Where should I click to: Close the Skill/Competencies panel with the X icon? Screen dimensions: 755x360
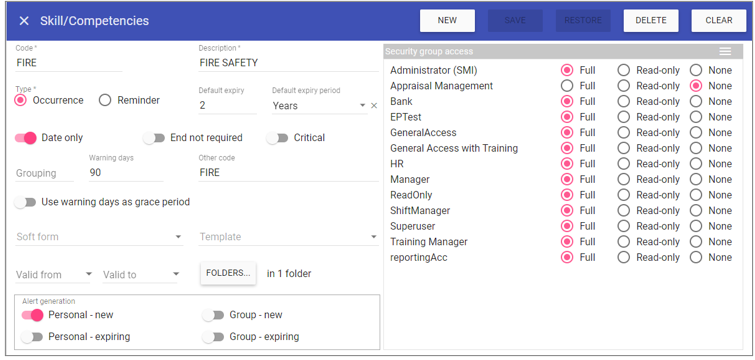click(24, 21)
